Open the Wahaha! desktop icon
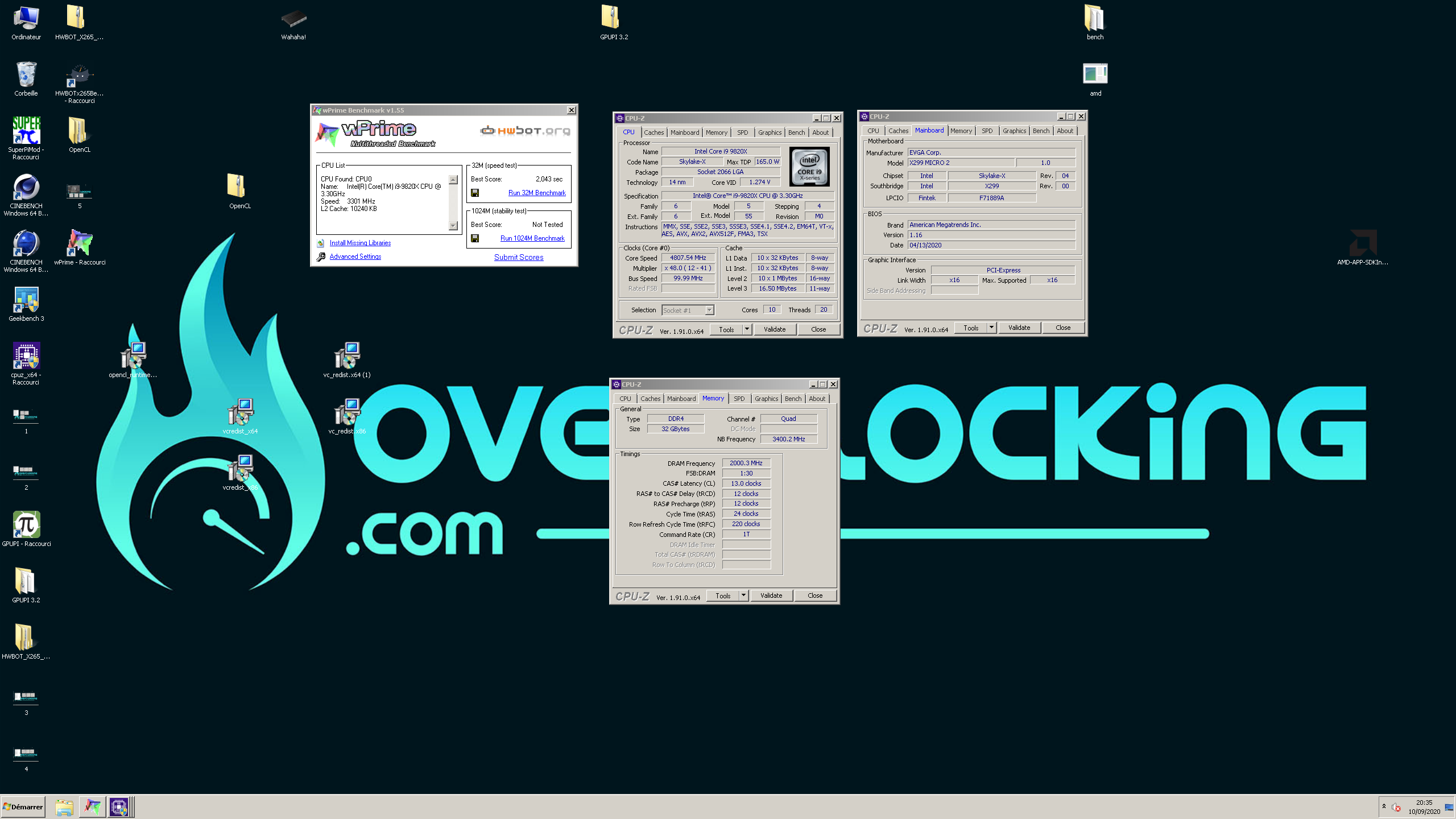Screen dimensions: 1456x819 293,24
